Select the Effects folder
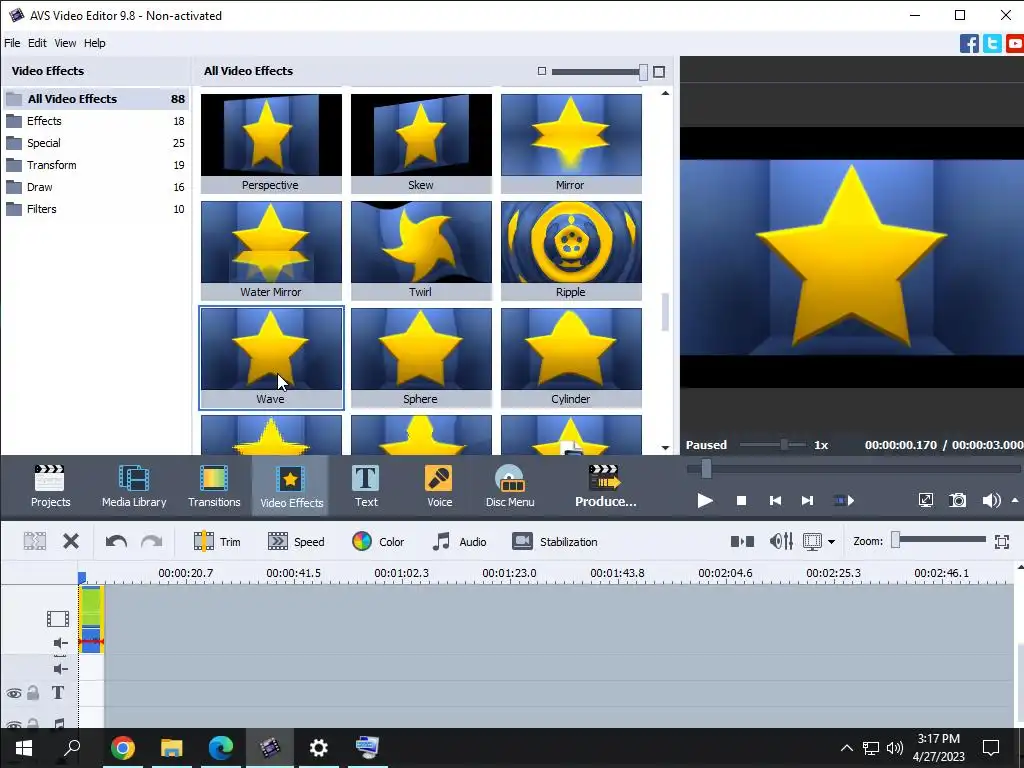Viewport: 1024px width, 768px height. tap(96, 121)
